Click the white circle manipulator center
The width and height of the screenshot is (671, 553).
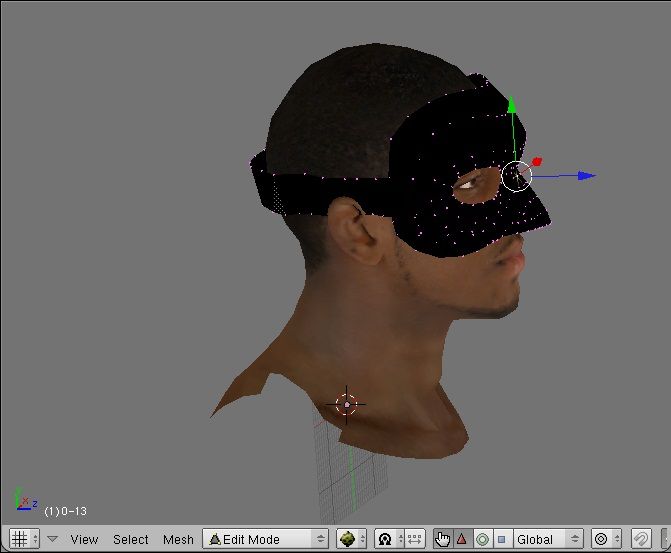point(517,176)
